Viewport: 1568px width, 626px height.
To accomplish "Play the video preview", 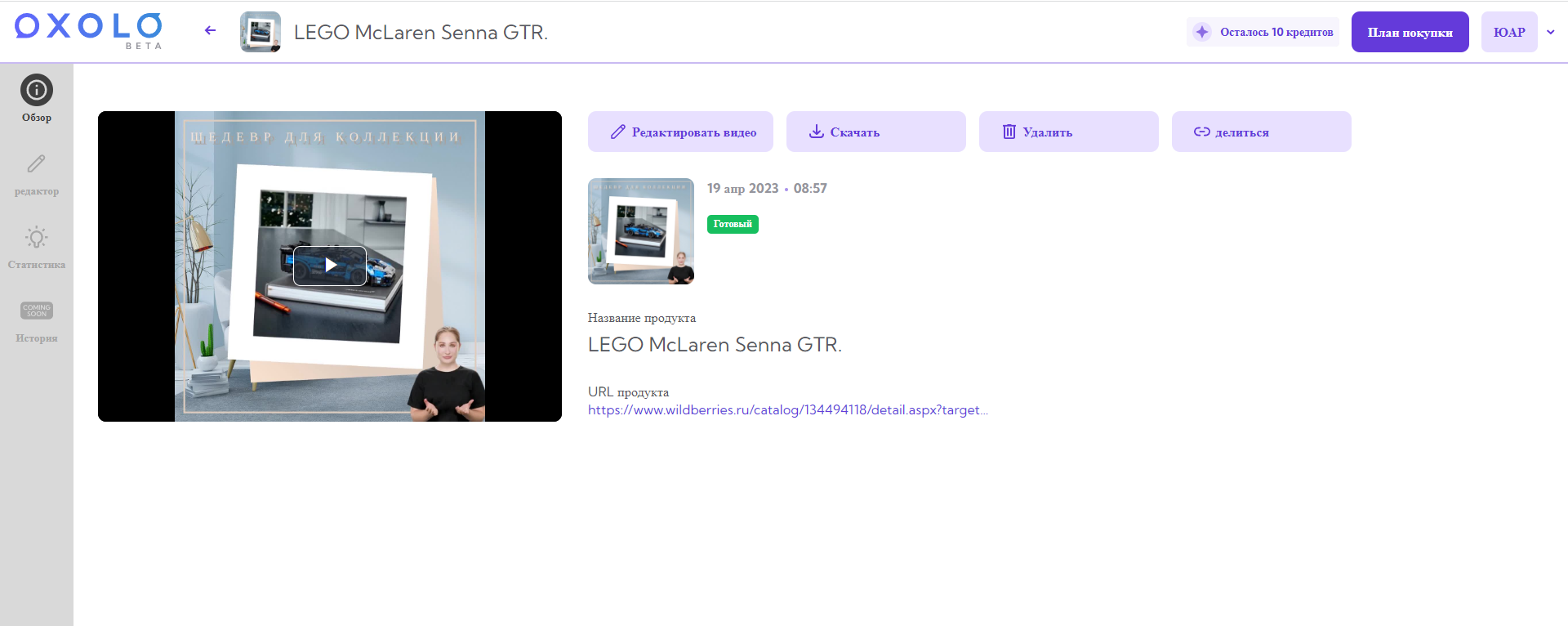I will 330,266.
